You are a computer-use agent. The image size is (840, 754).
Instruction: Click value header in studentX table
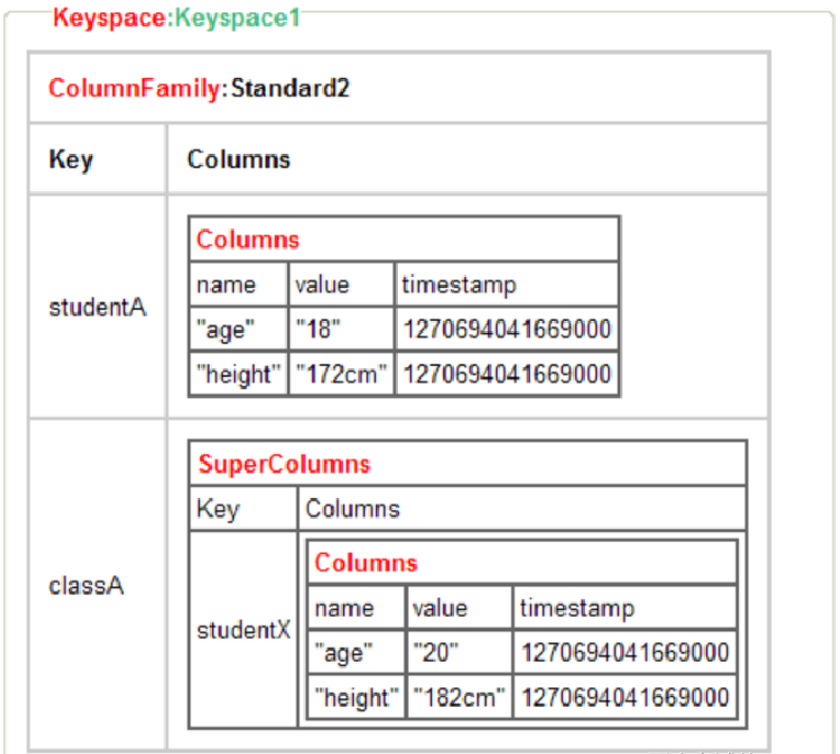(440, 608)
